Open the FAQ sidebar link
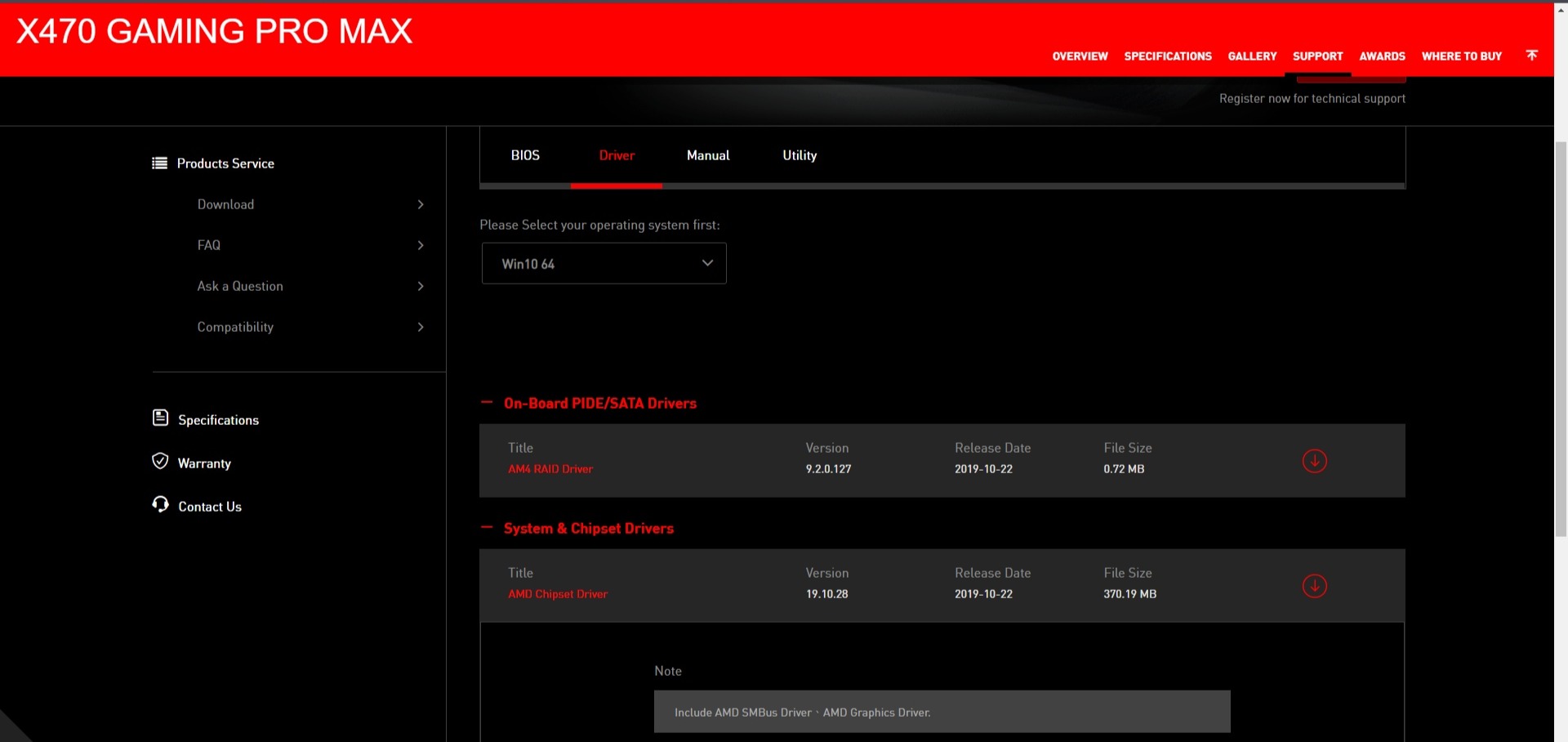Viewport: 1568px width, 742px height. [x=208, y=245]
